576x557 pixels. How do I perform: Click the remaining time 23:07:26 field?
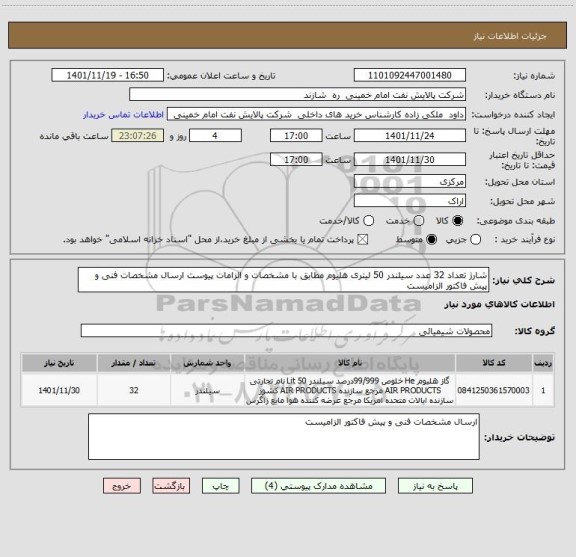click(x=137, y=135)
